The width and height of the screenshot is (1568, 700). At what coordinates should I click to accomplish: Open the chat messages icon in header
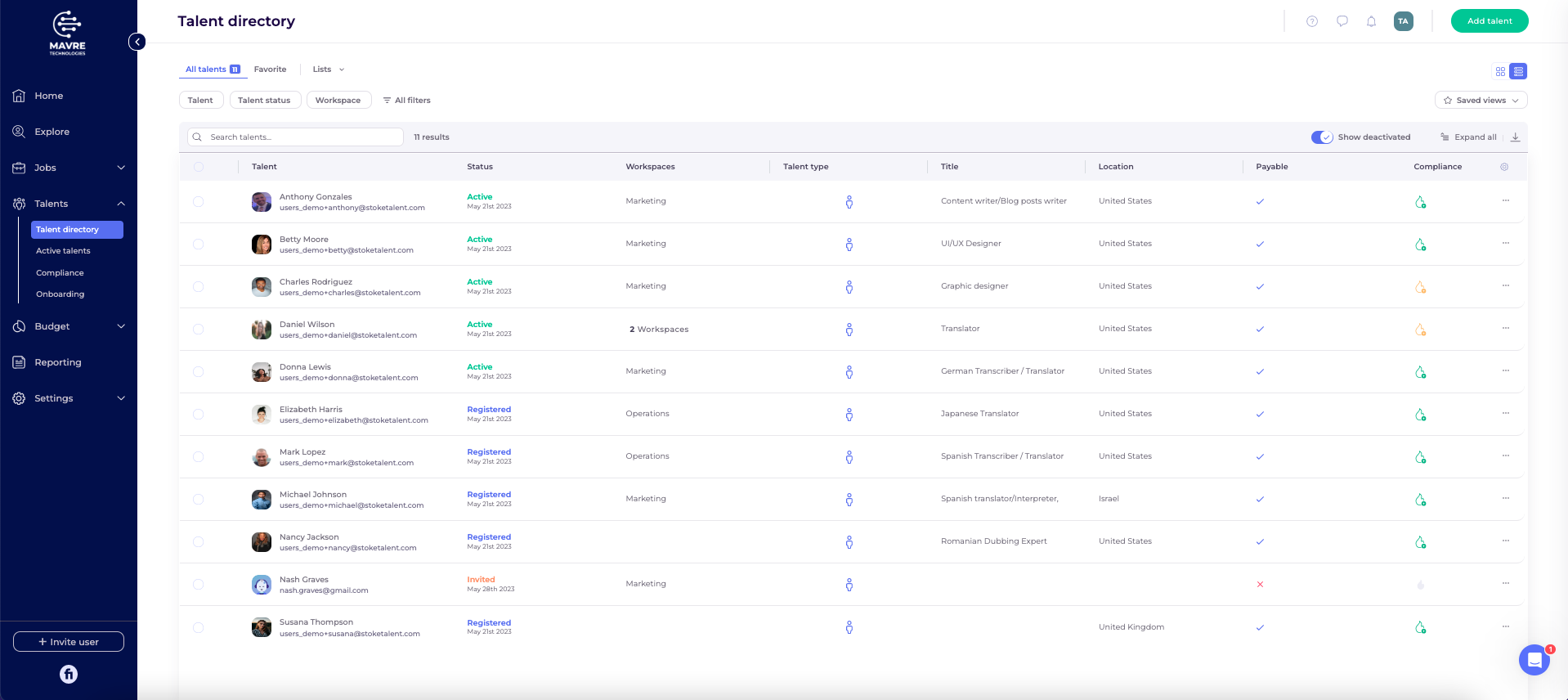pyautogui.click(x=1342, y=21)
